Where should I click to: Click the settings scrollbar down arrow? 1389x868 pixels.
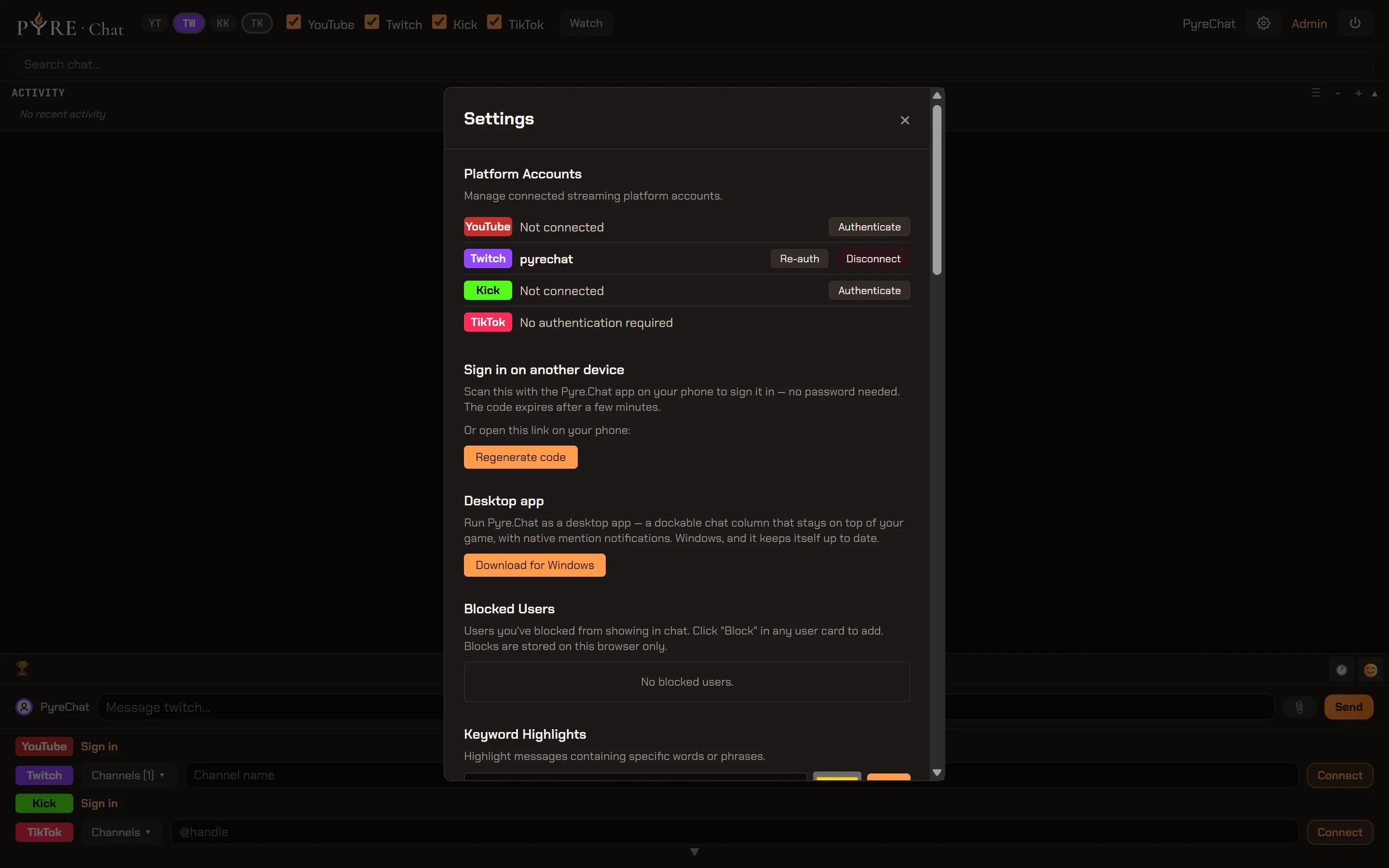[x=937, y=773]
